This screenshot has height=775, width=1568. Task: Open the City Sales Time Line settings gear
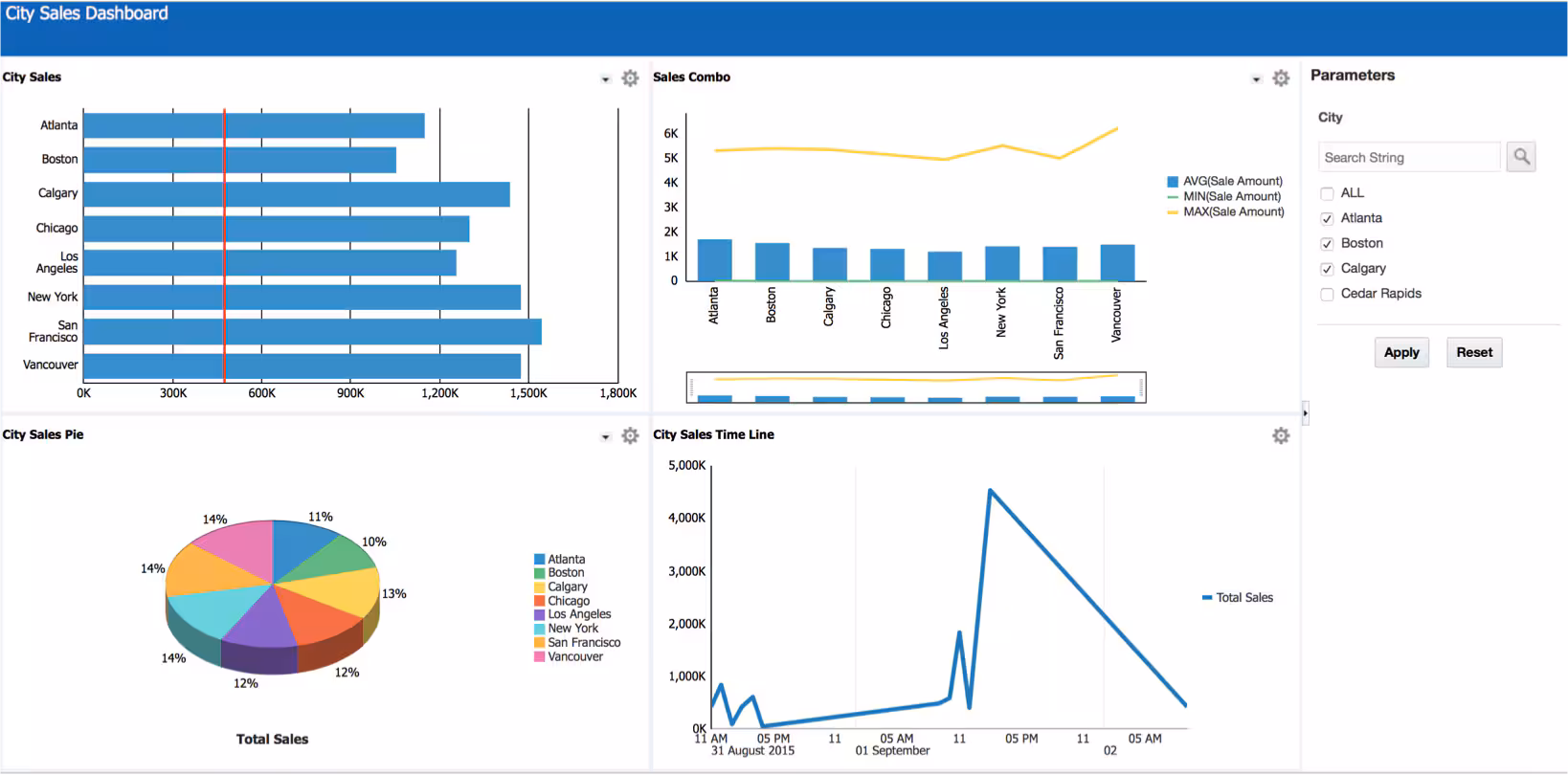[x=1281, y=436]
